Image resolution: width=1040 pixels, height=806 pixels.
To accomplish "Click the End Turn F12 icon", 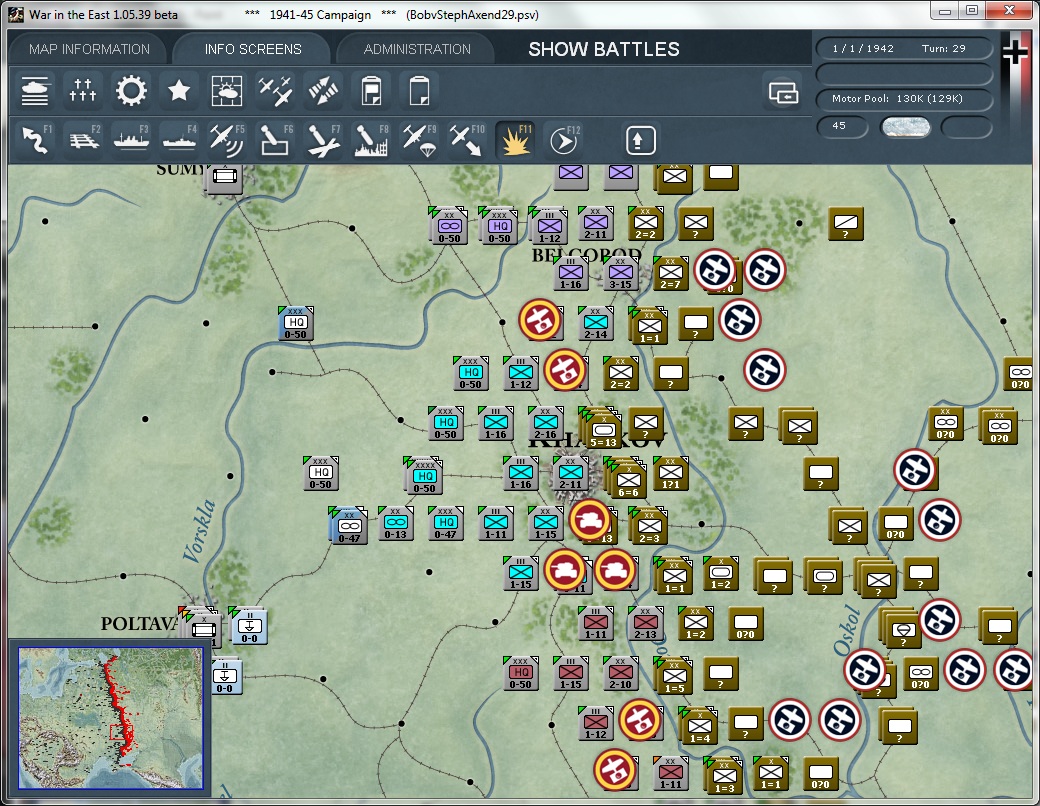I will coord(564,140).
